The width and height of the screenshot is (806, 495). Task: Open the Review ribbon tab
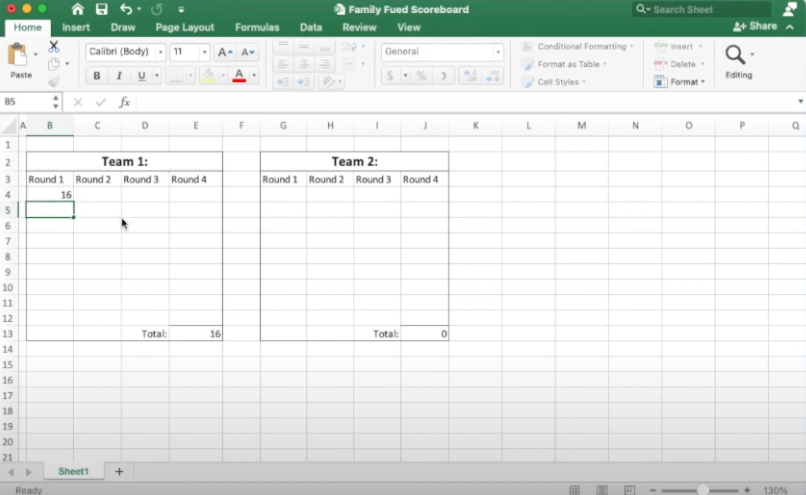pos(359,27)
